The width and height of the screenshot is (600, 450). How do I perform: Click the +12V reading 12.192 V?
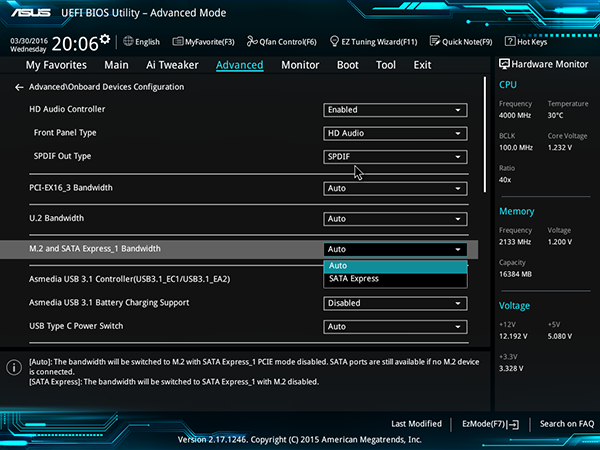pyautogui.click(x=513, y=336)
